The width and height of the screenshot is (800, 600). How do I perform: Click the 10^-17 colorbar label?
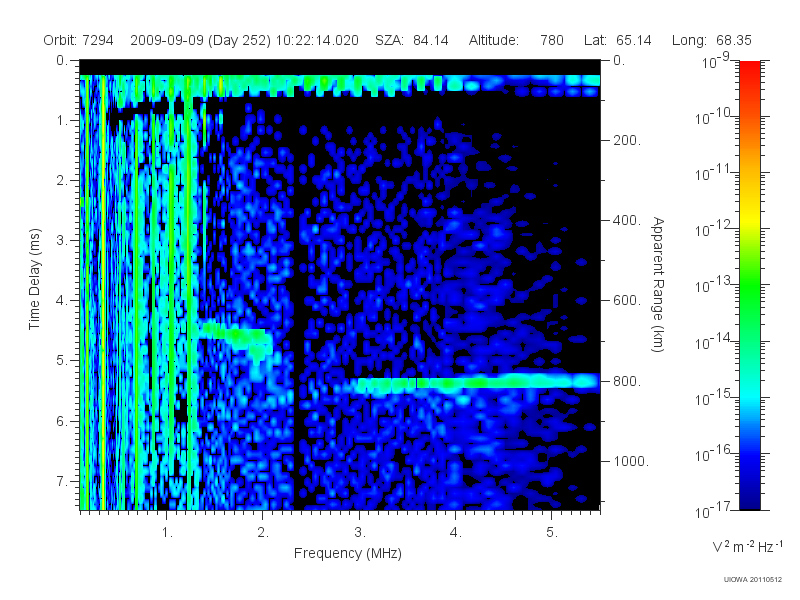pyautogui.click(x=712, y=510)
